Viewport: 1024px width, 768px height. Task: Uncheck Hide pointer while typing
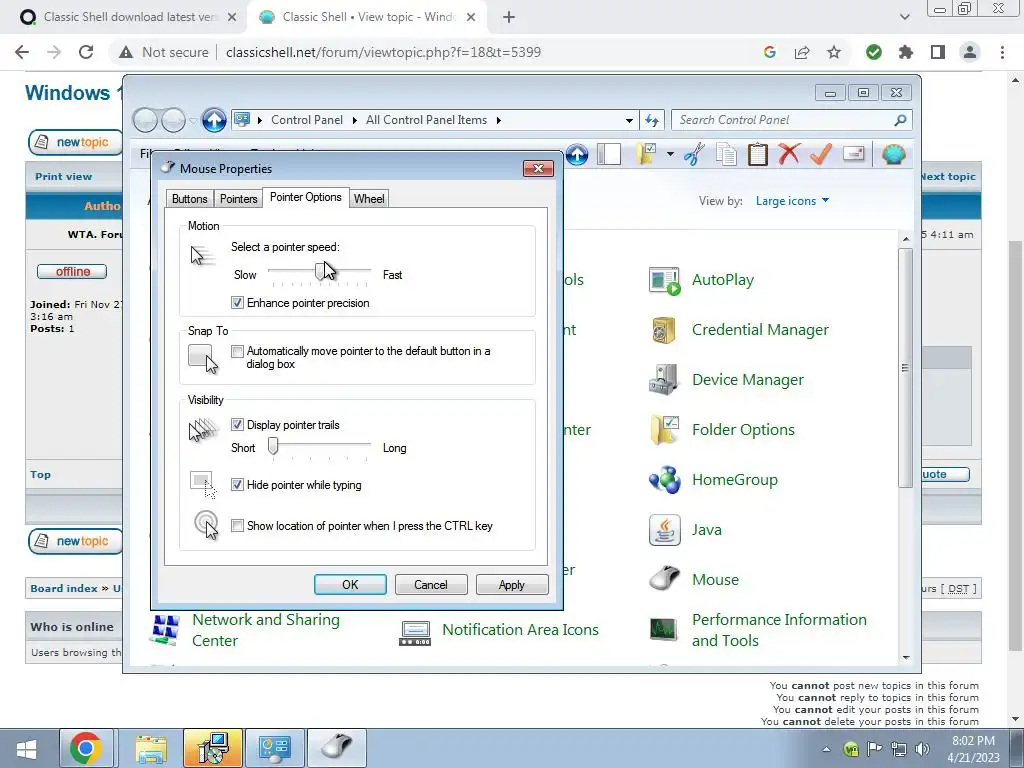(x=237, y=485)
